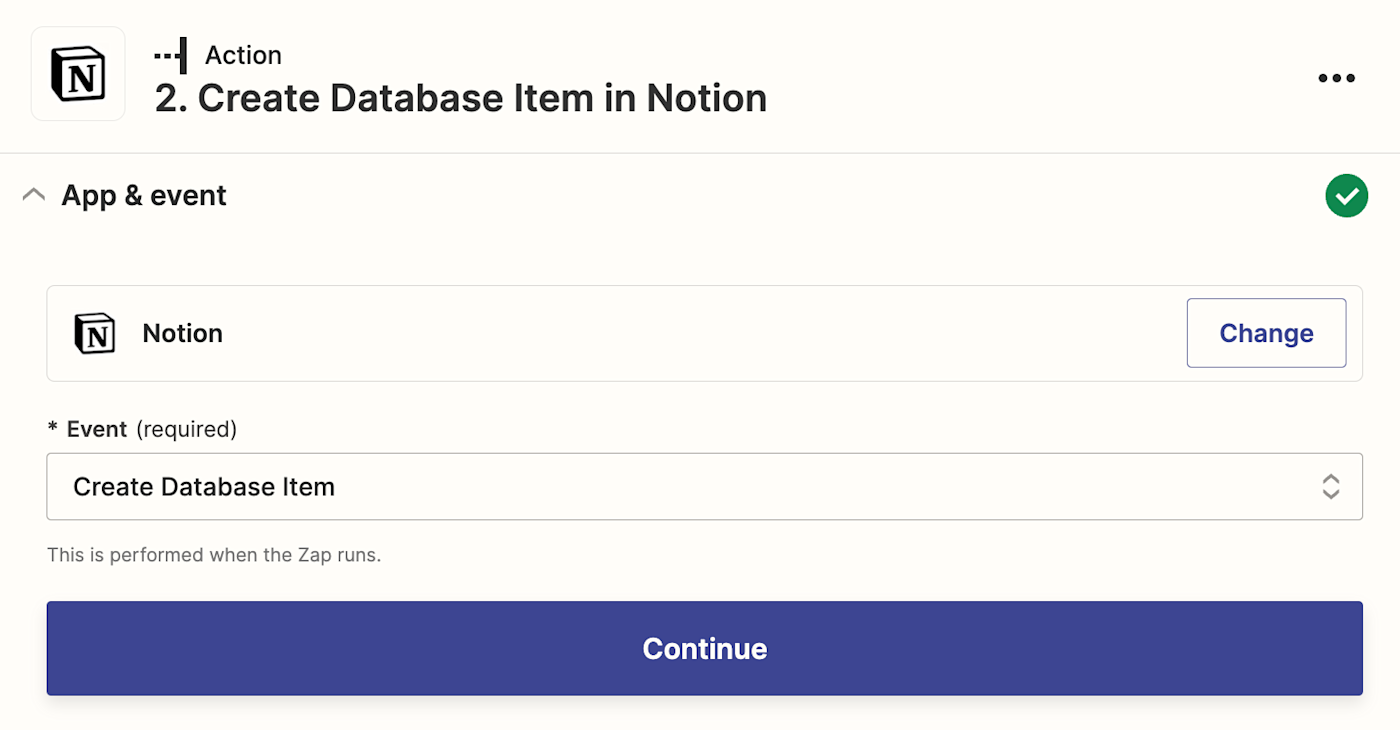Click empty area of Notion app row
Screen dimensions: 1400x730
coord(700,333)
